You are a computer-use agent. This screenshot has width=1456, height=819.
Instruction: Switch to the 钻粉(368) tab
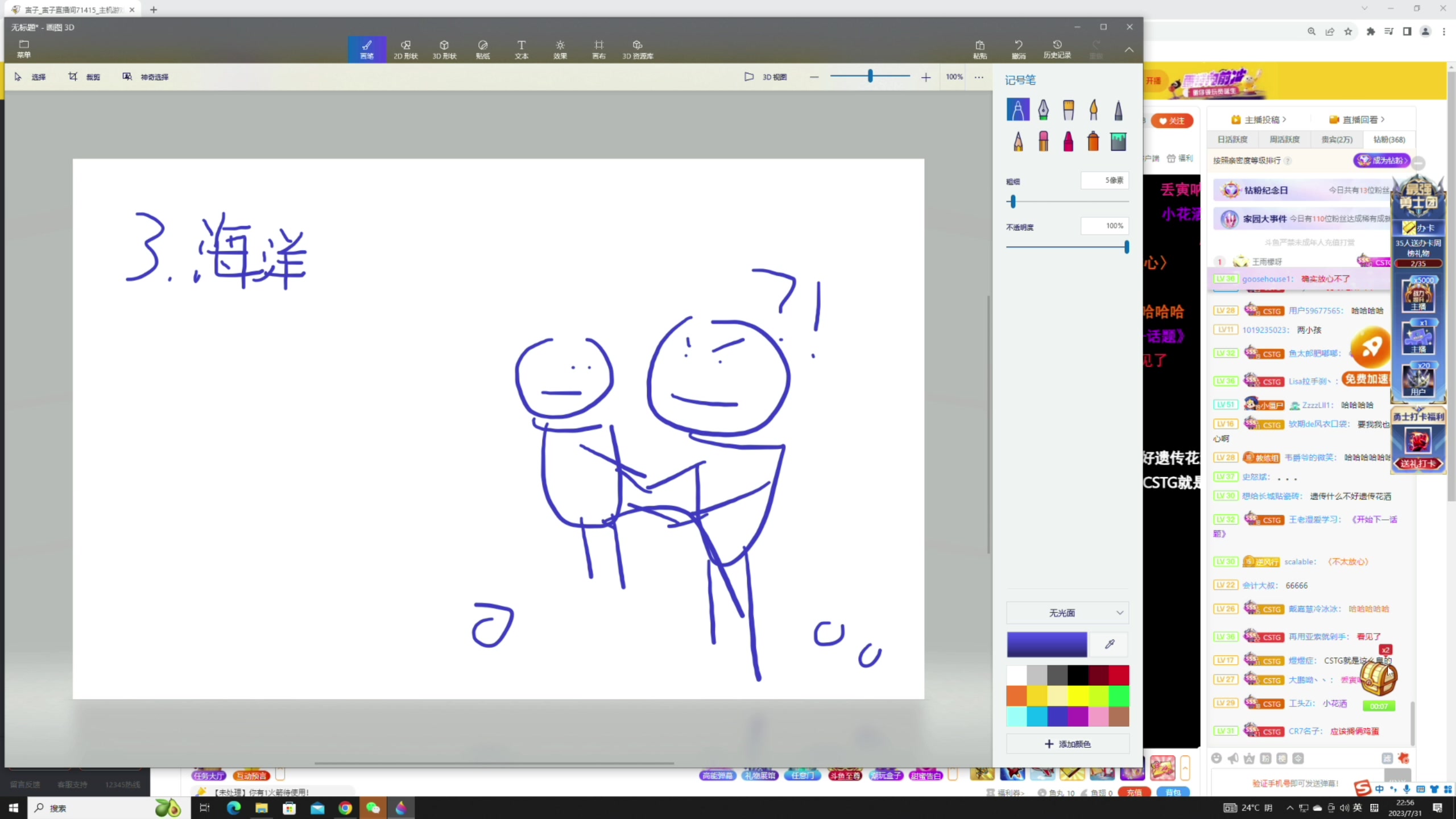[1389, 139]
